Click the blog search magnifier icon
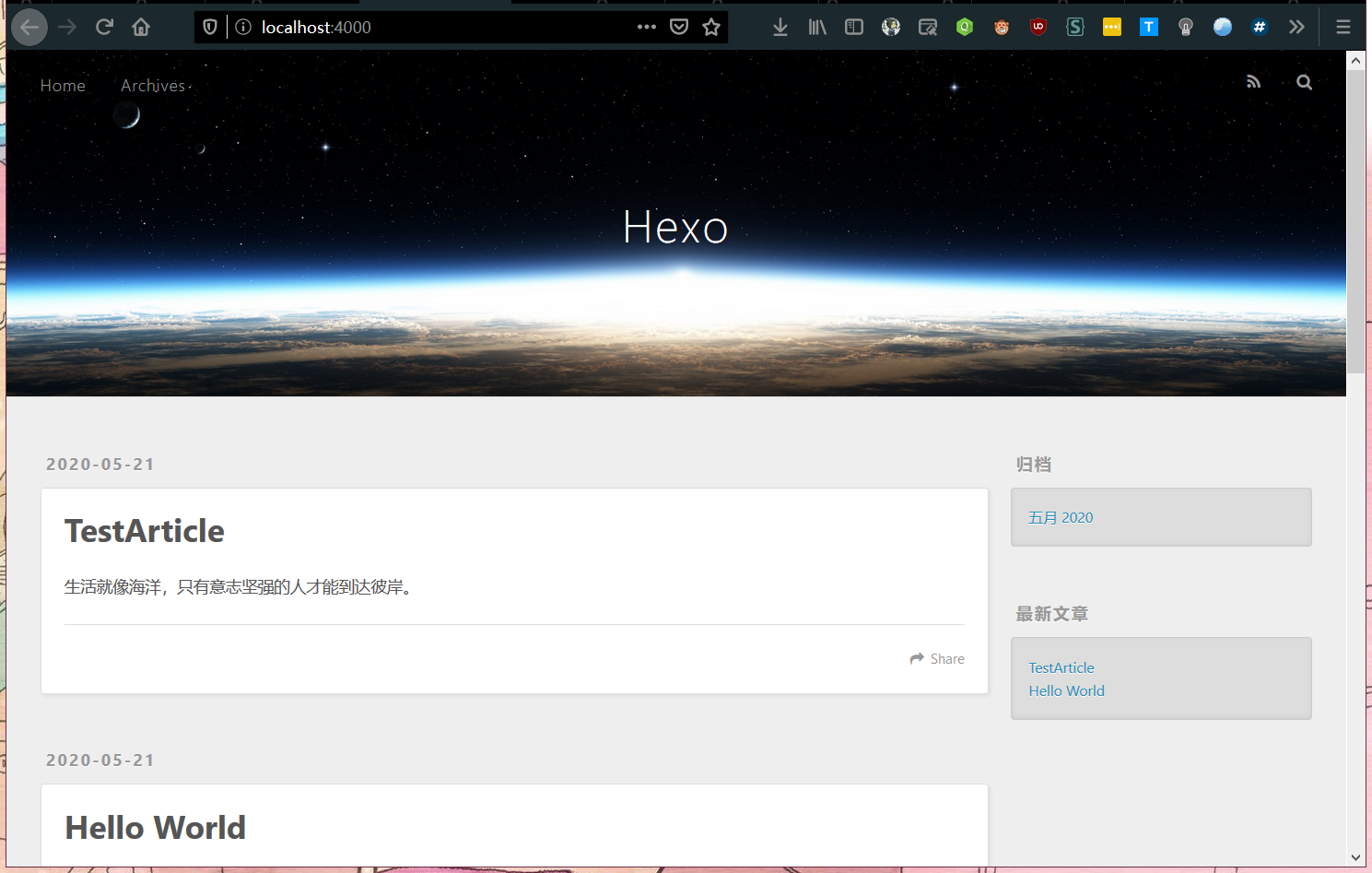This screenshot has height=873, width=1372. tap(1304, 82)
